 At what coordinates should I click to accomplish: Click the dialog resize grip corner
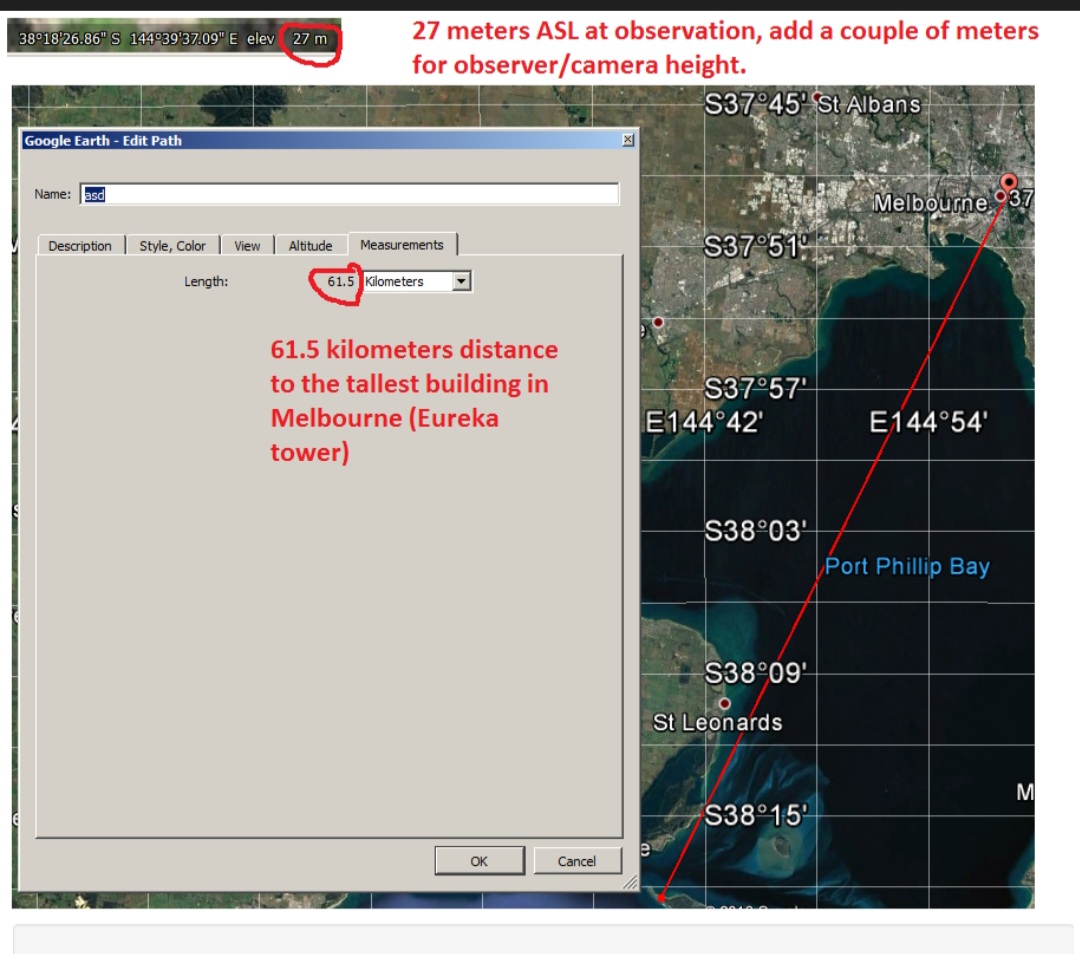[x=630, y=882]
